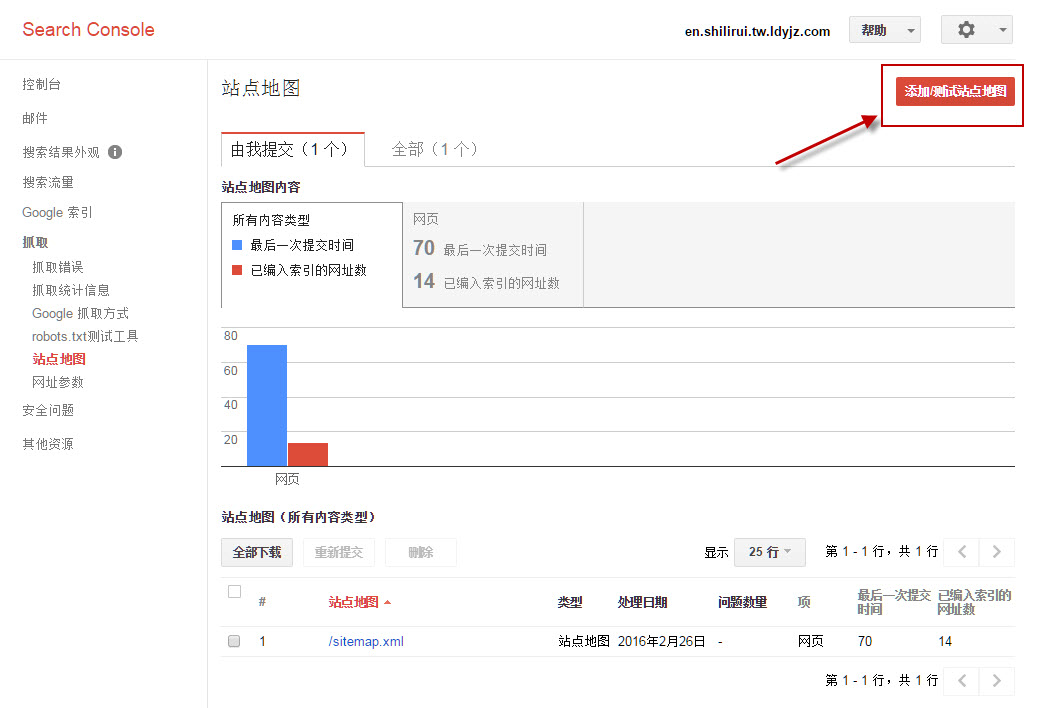The image size is (1040, 708).
Task: Open the 显示 25 行 dropdown
Action: coord(770,551)
